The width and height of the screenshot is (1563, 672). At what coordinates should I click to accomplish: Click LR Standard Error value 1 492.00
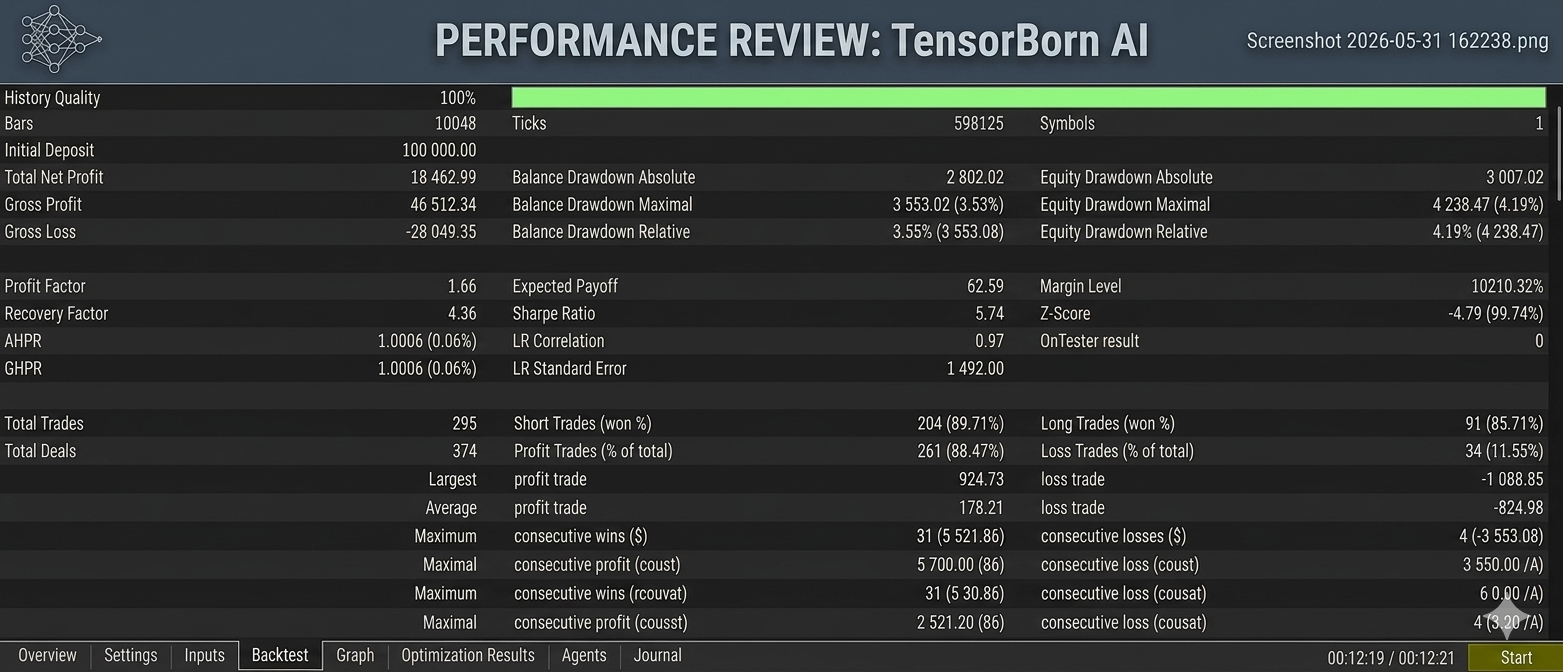point(975,368)
